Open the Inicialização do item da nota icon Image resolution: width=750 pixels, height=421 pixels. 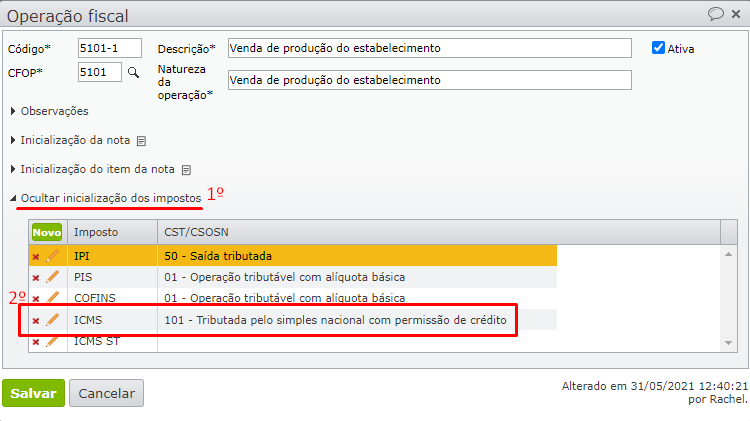pyautogui.click(x=186, y=170)
